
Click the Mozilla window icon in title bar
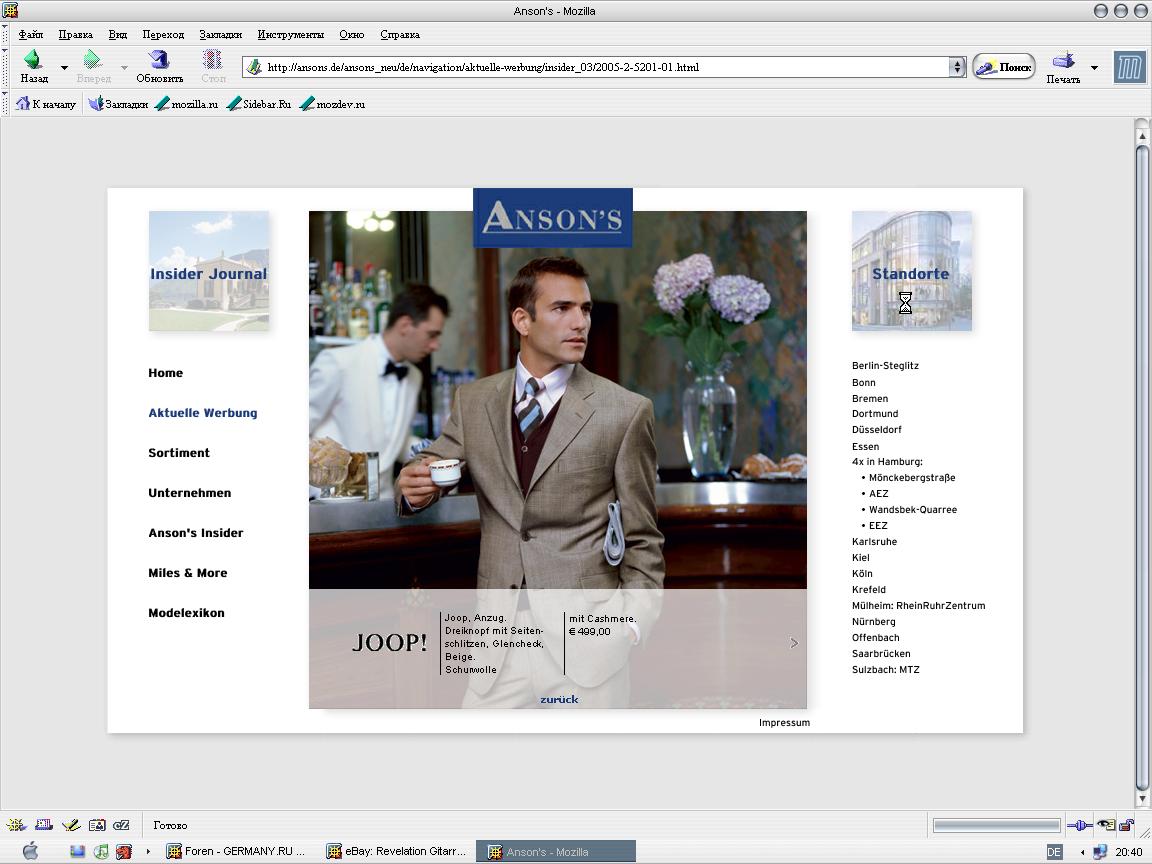(x=10, y=10)
